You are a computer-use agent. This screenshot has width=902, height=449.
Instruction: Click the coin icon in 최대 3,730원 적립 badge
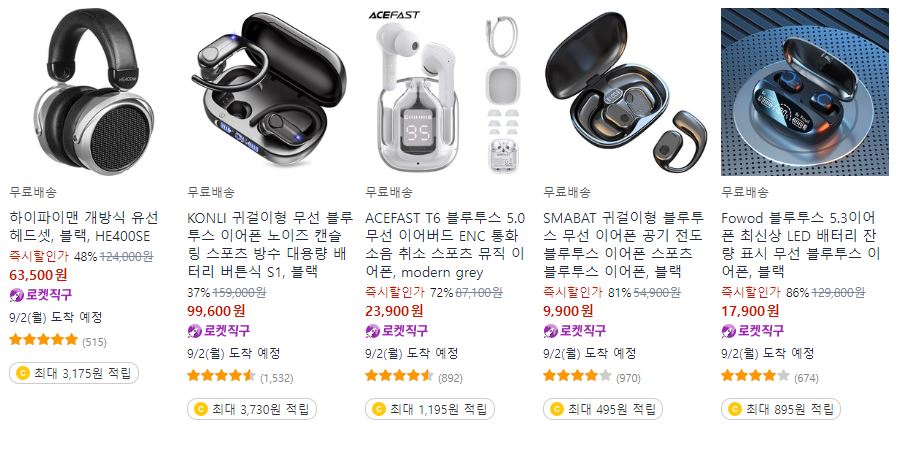[200, 409]
